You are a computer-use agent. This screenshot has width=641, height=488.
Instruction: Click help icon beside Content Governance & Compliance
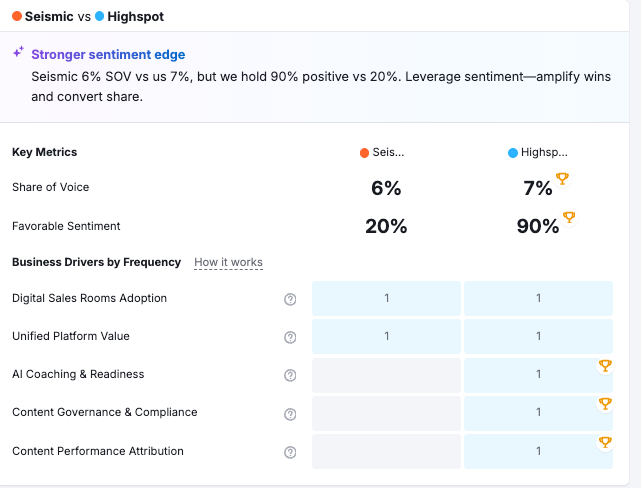tap(290, 414)
